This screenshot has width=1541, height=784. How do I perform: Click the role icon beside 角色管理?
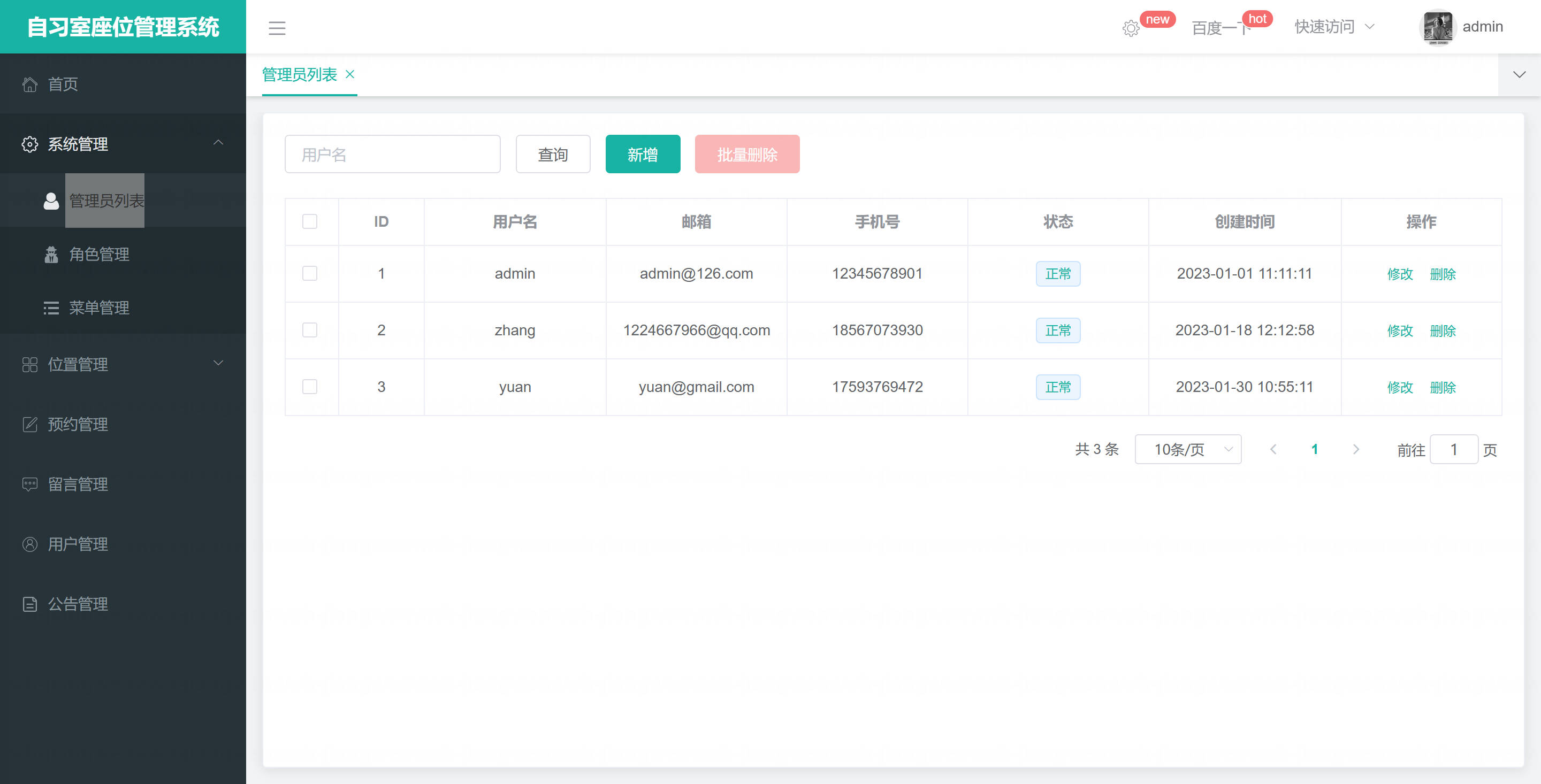click(51, 254)
